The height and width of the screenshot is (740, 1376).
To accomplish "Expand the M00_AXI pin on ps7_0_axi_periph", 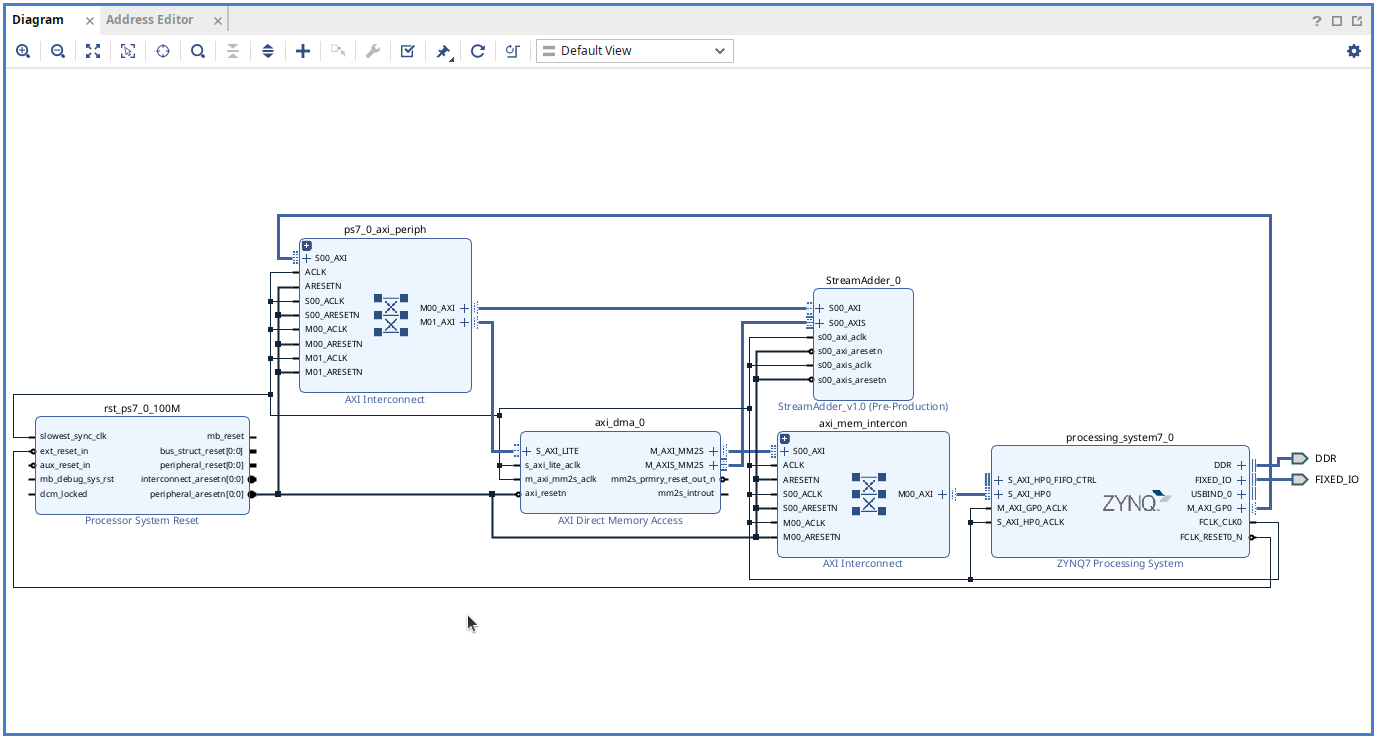I will point(464,308).
